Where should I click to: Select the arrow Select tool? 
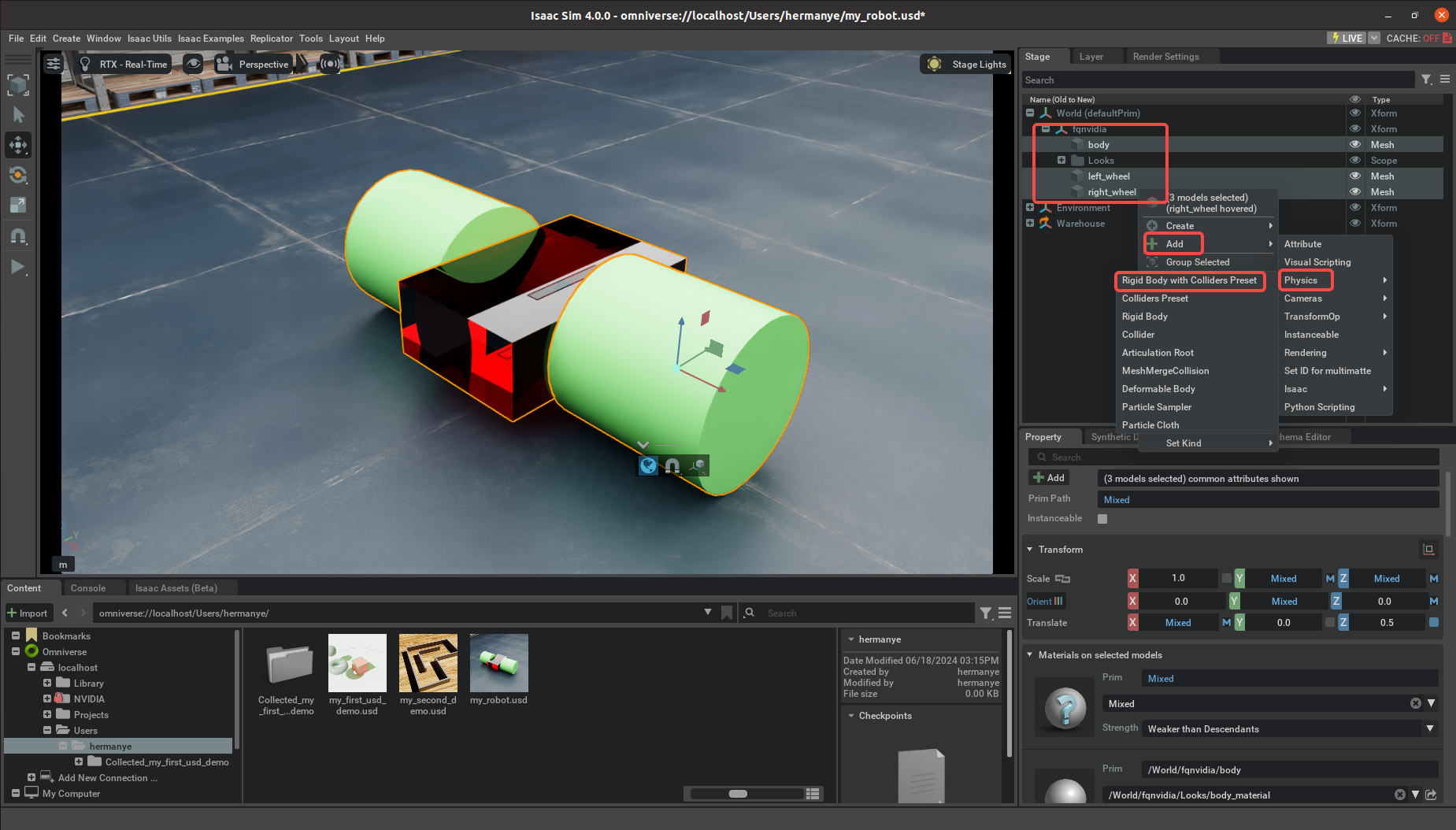18,115
